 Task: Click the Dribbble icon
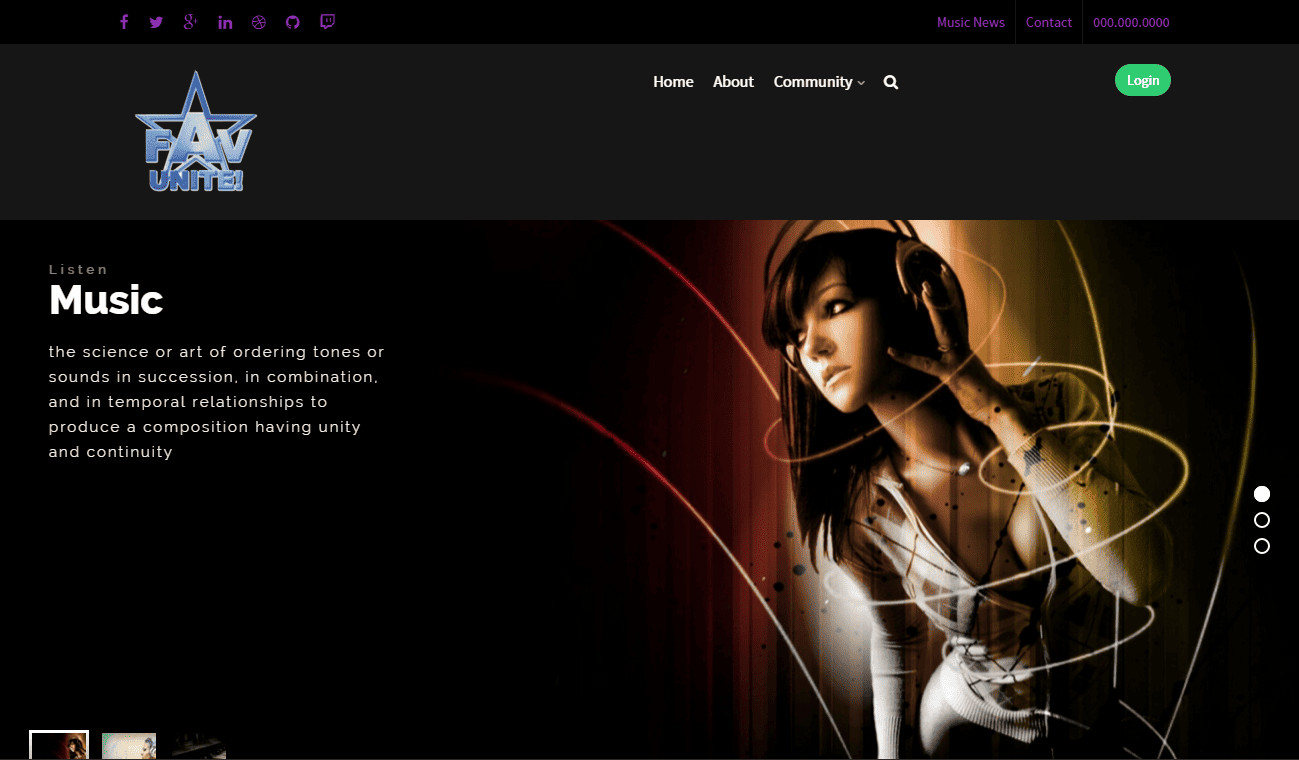click(259, 22)
